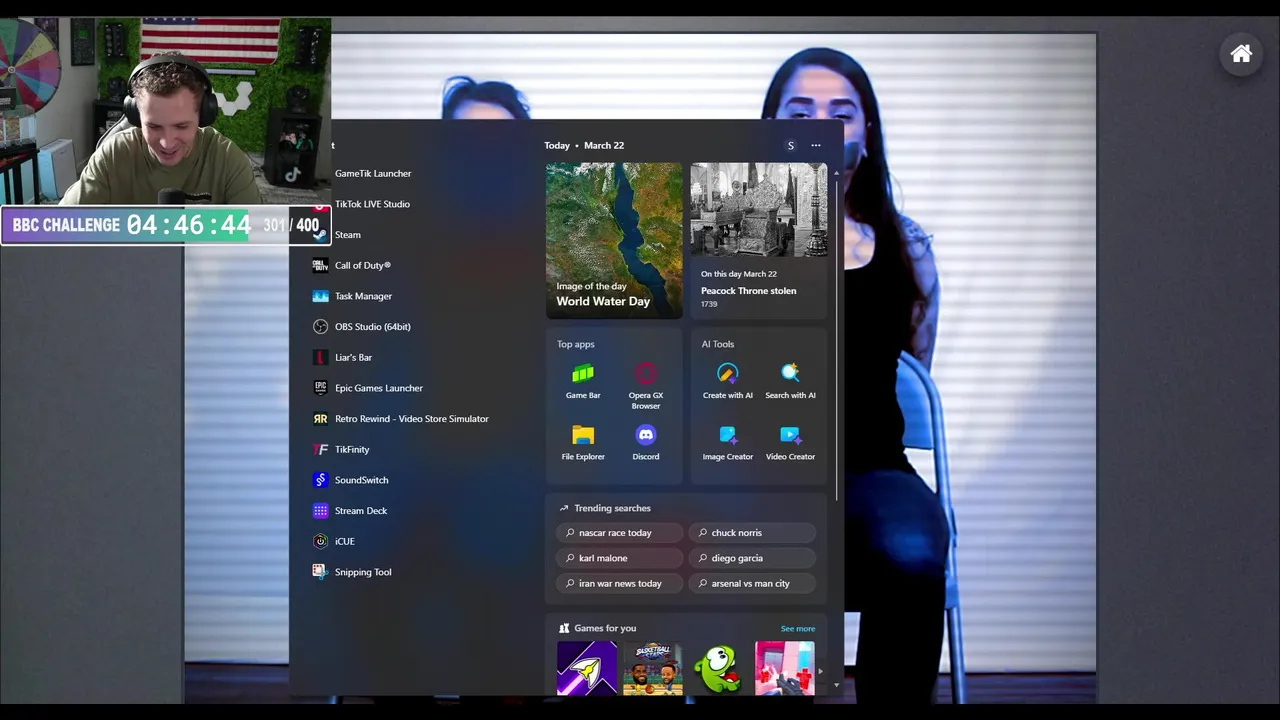Select Search with AI tool
1280x720 pixels.
[790, 382]
